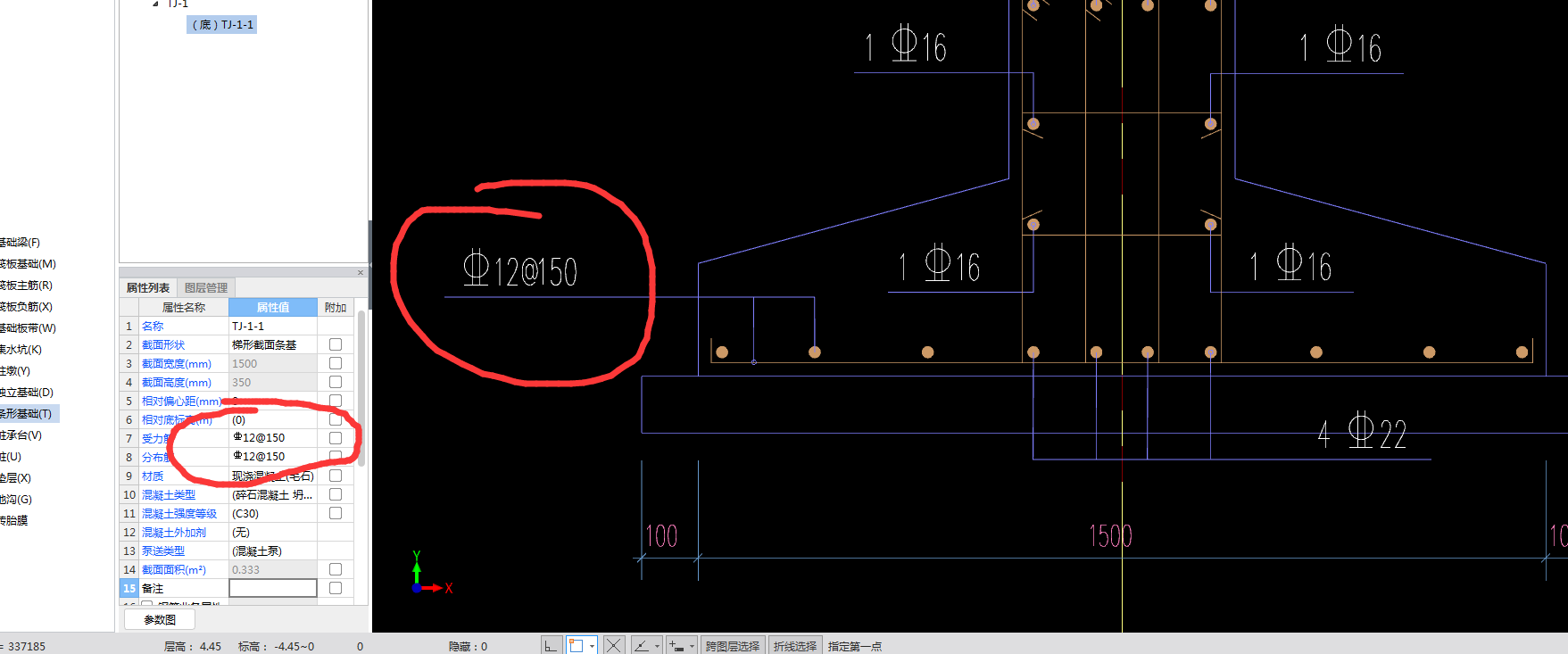Switch to the 属性列表 tab
The image size is (1568, 654).
[x=148, y=287]
